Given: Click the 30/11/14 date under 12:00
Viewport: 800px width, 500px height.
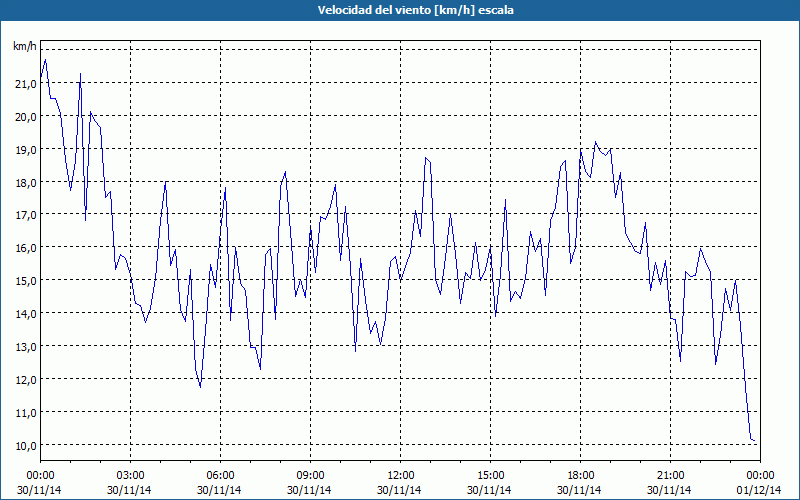Looking at the screenshot, I should tap(399, 490).
